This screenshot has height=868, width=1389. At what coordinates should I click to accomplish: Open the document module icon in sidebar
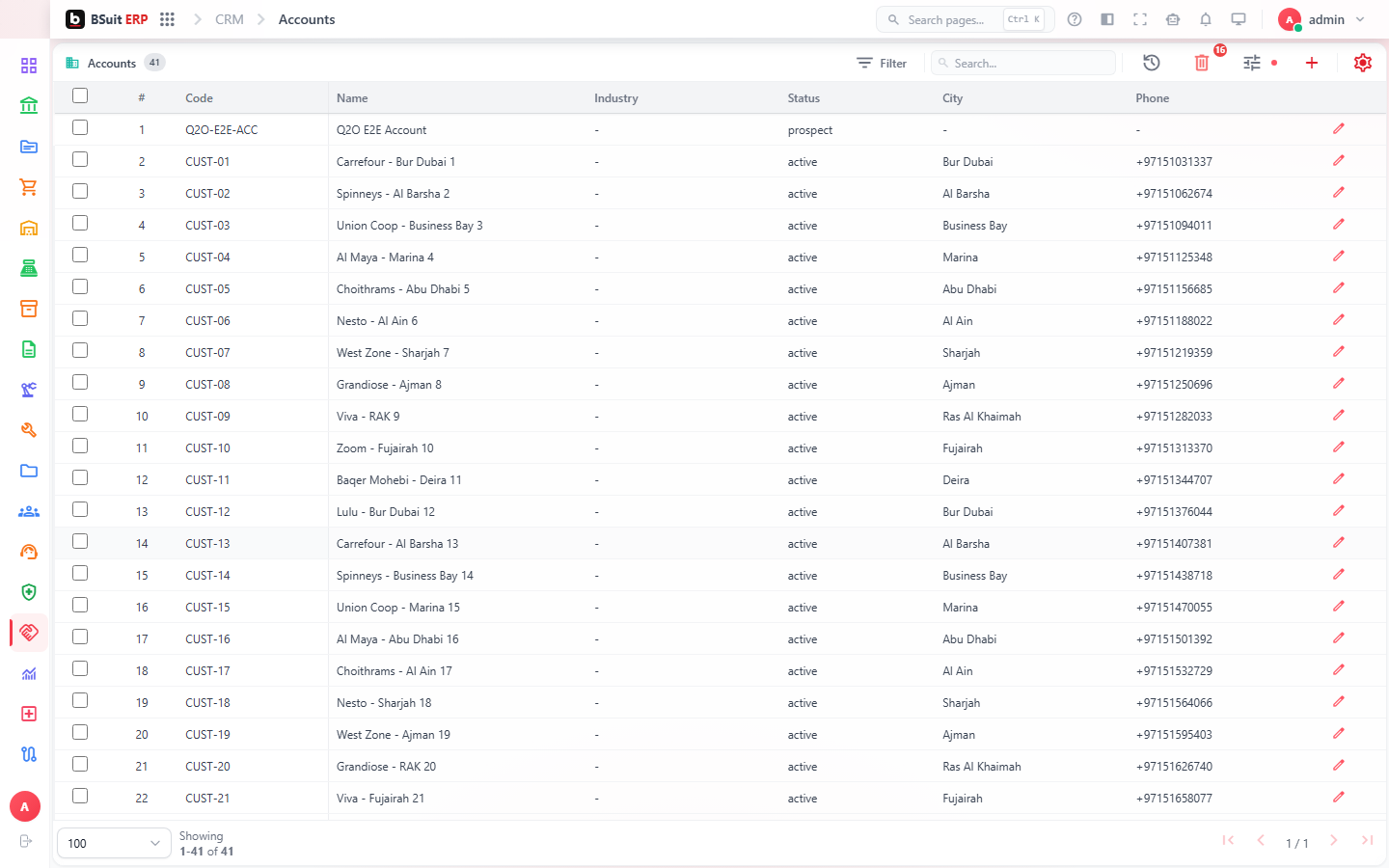(29, 349)
